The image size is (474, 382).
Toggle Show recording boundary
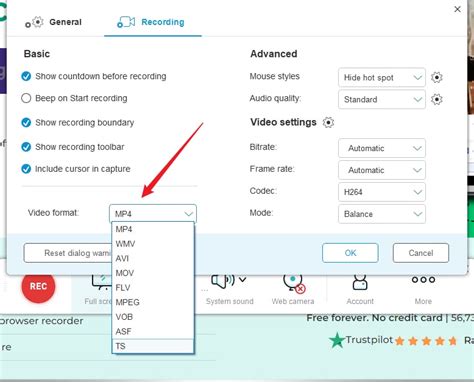click(26, 123)
